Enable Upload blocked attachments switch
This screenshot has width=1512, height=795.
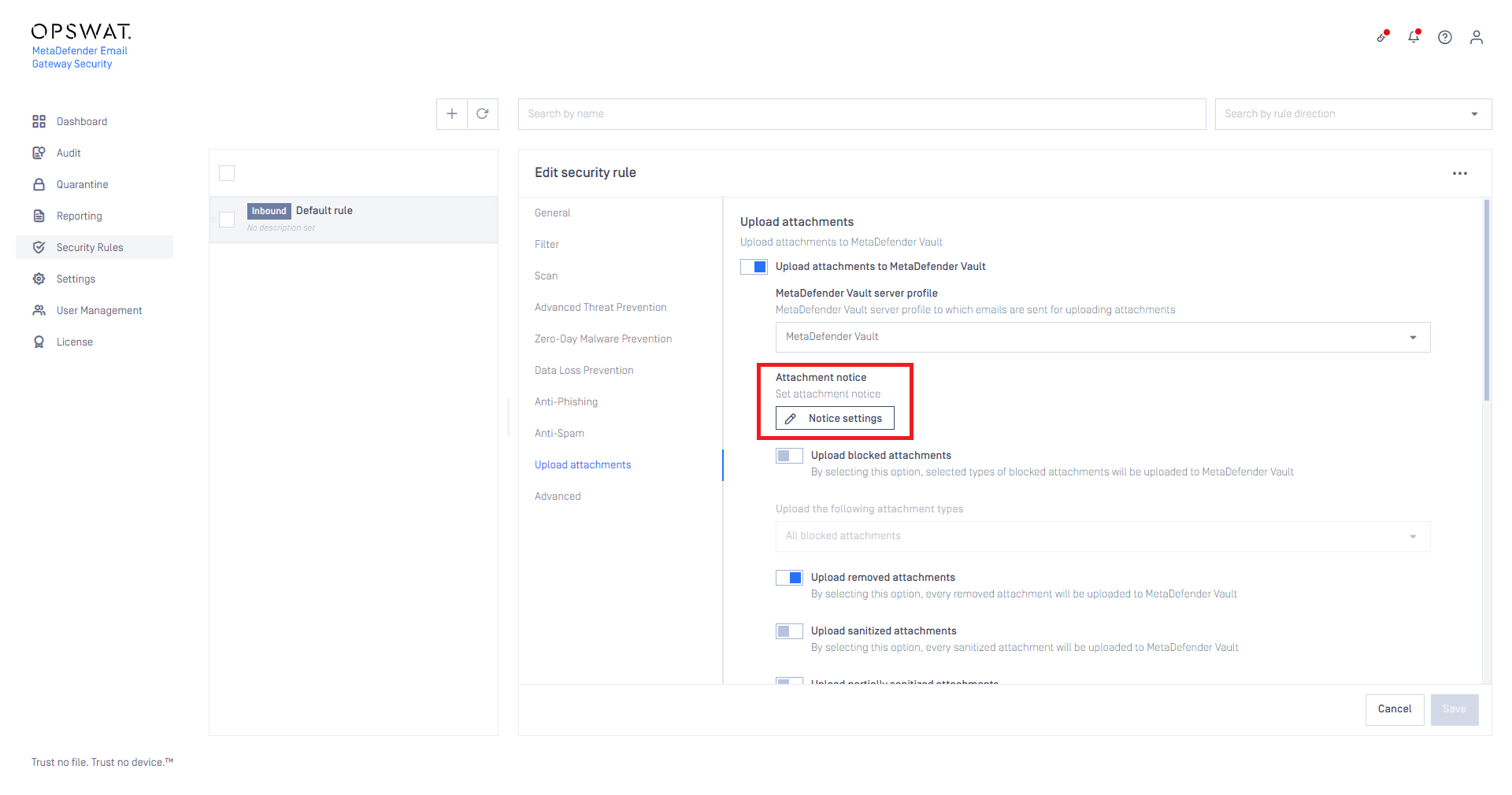(789, 456)
